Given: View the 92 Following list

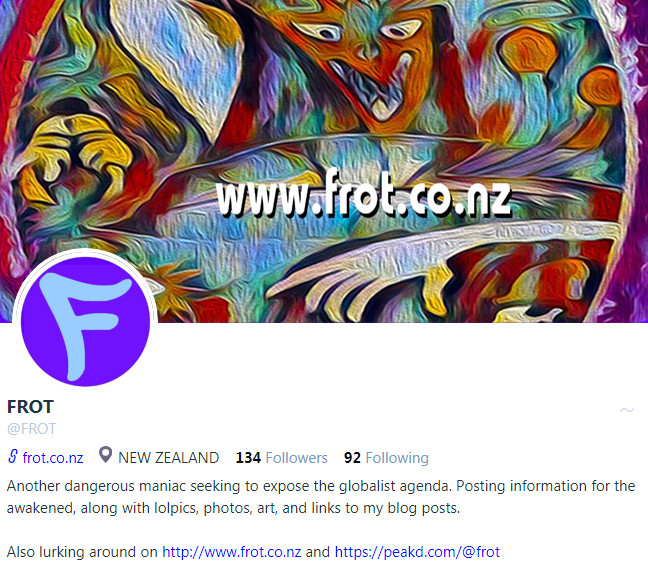Looking at the screenshot, I should pyautogui.click(x=386, y=458).
